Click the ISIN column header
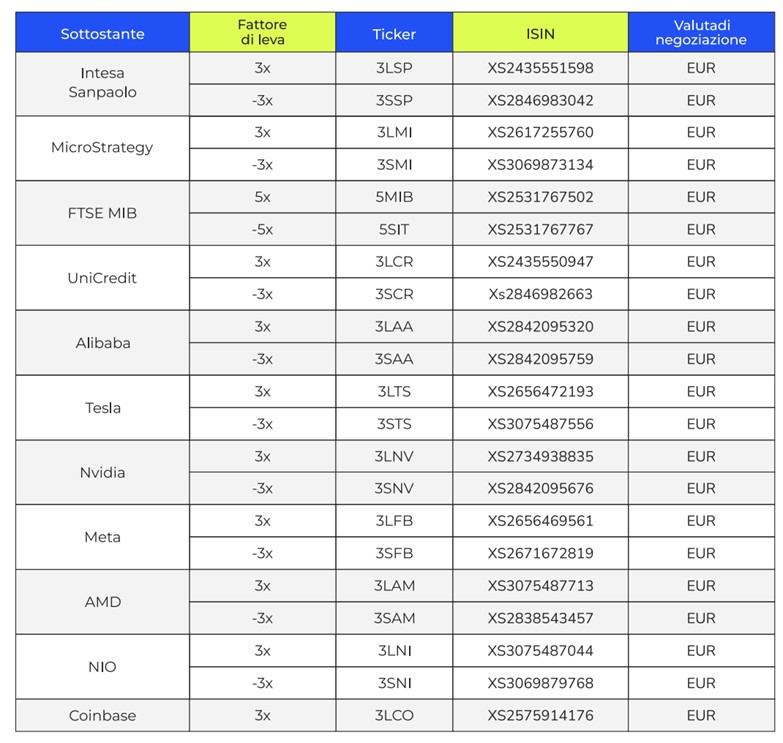 pos(540,34)
